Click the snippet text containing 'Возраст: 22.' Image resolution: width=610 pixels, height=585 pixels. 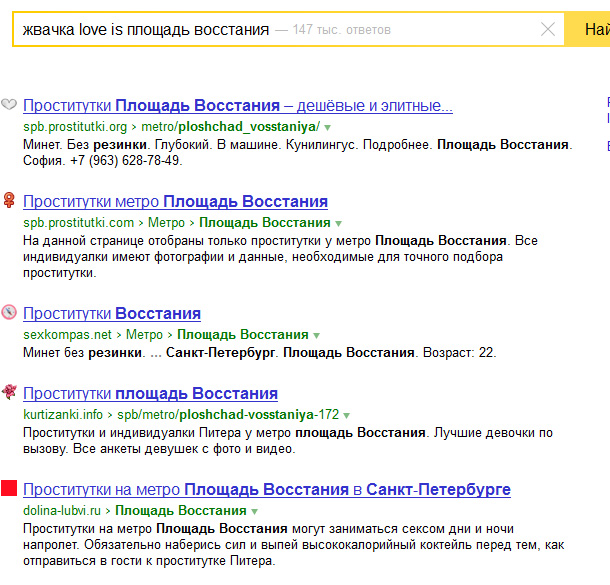(x=260, y=352)
